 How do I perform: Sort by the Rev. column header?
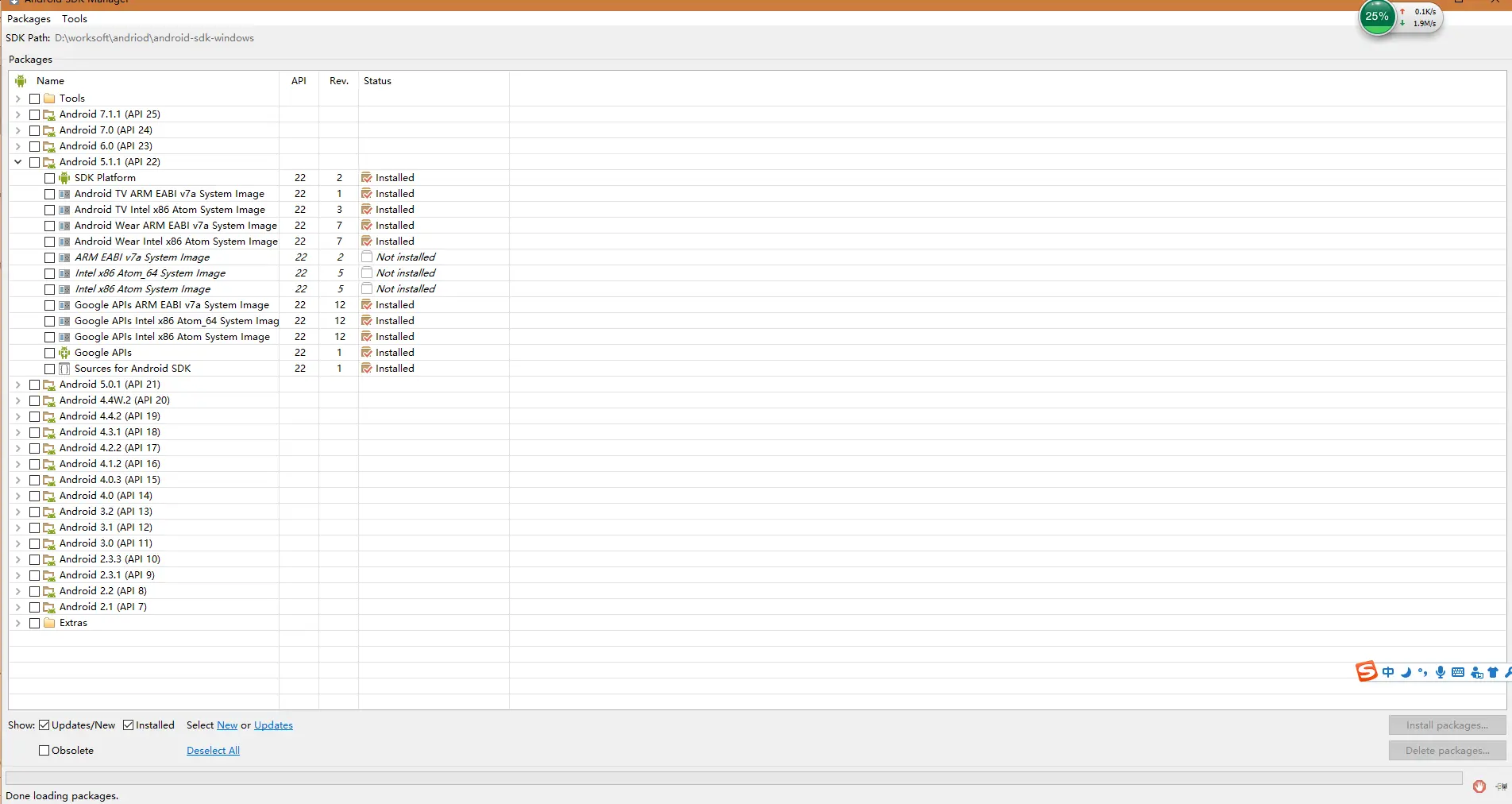click(x=339, y=81)
